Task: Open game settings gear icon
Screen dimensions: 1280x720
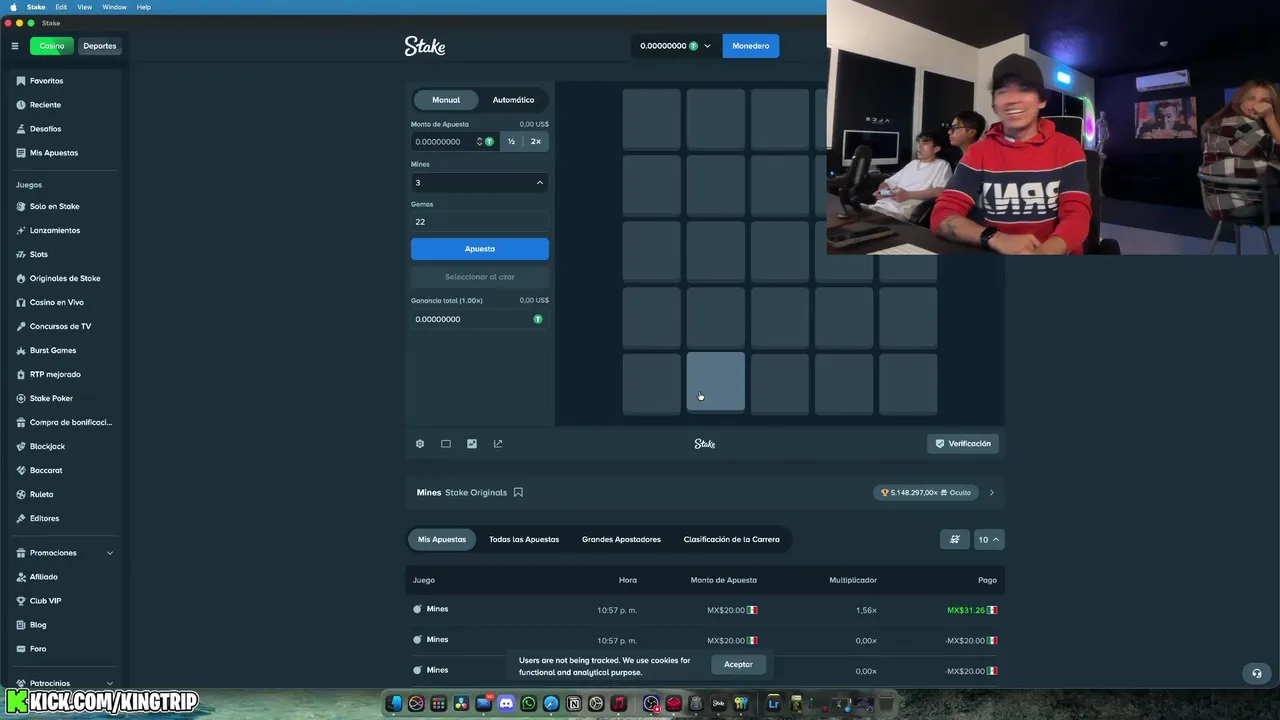Action: (x=420, y=444)
